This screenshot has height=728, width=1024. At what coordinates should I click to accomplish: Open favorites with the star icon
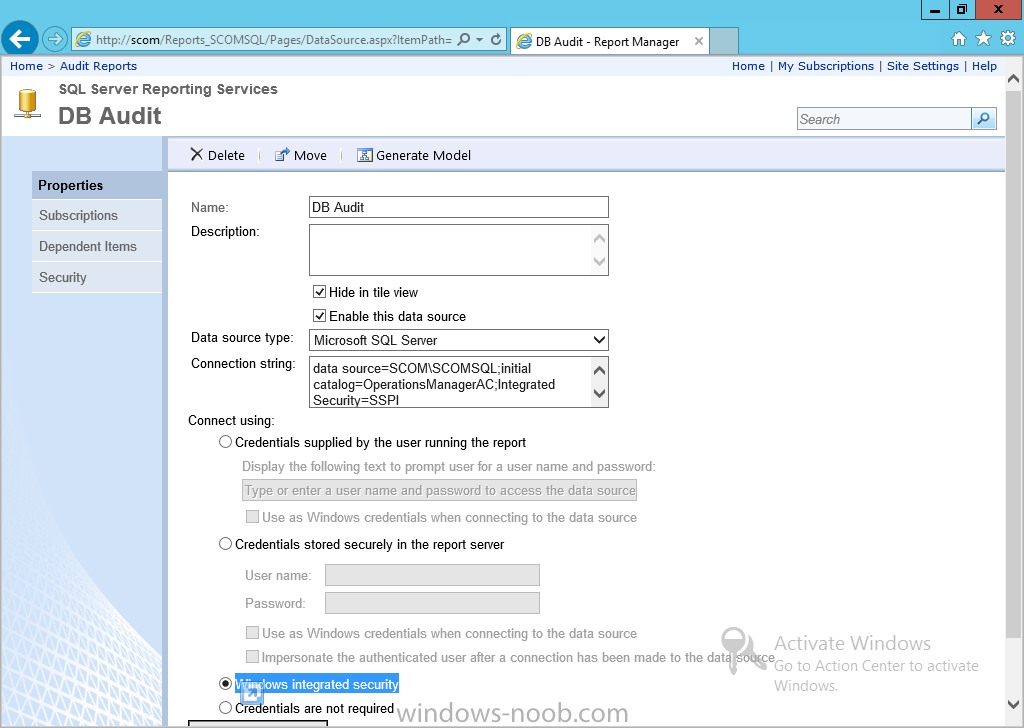983,39
